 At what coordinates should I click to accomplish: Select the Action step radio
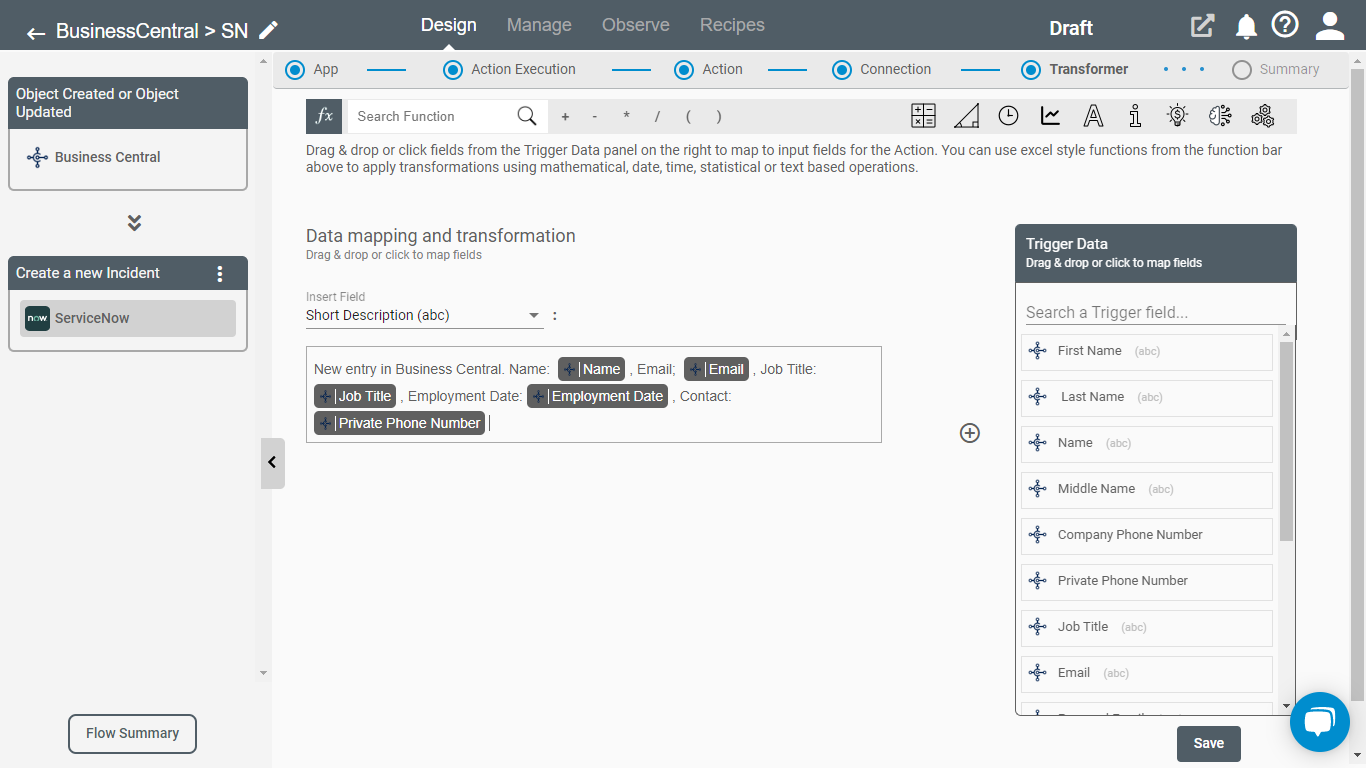tap(683, 70)
